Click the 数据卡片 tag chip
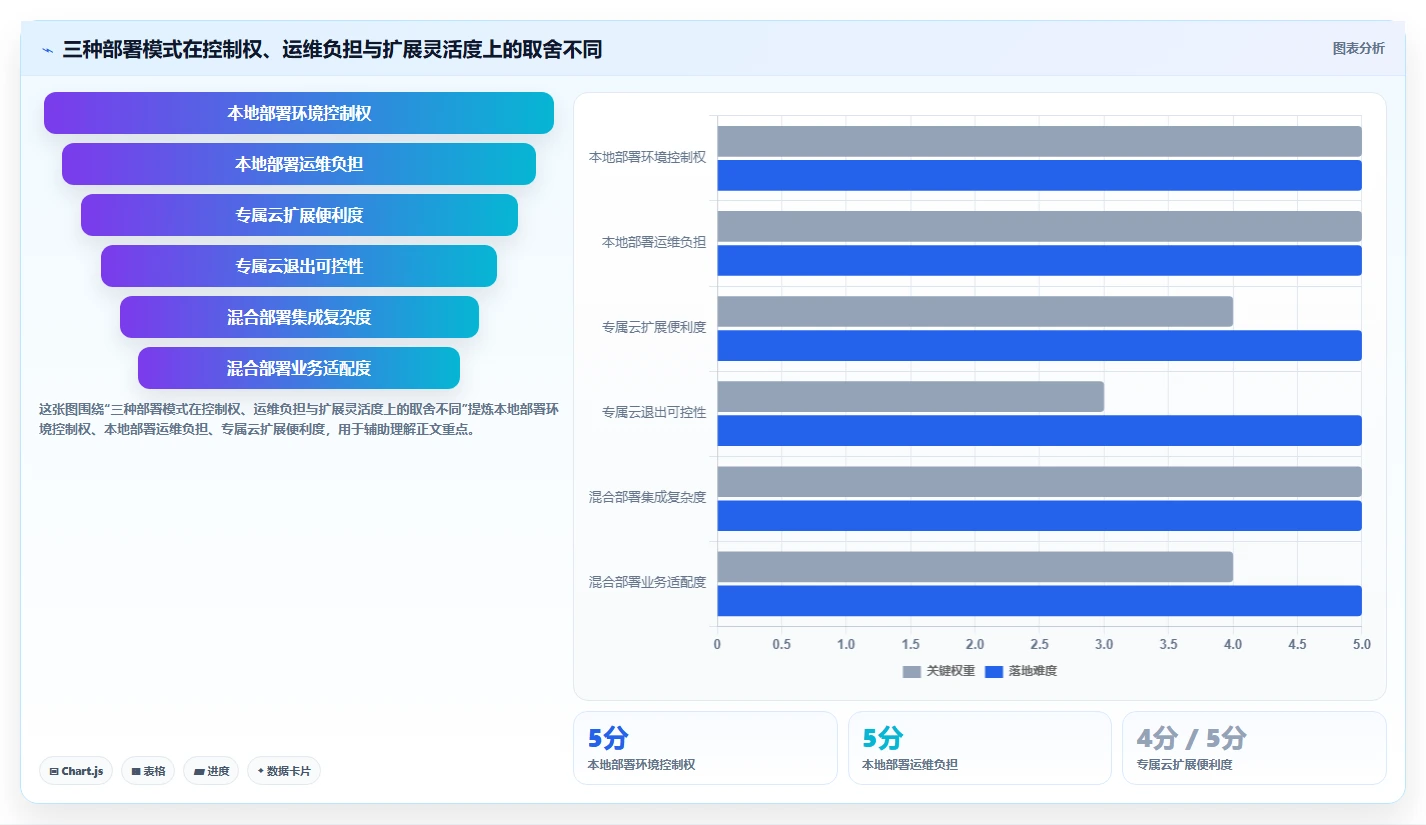This screenshot has width=1426, height=825. 284,771
